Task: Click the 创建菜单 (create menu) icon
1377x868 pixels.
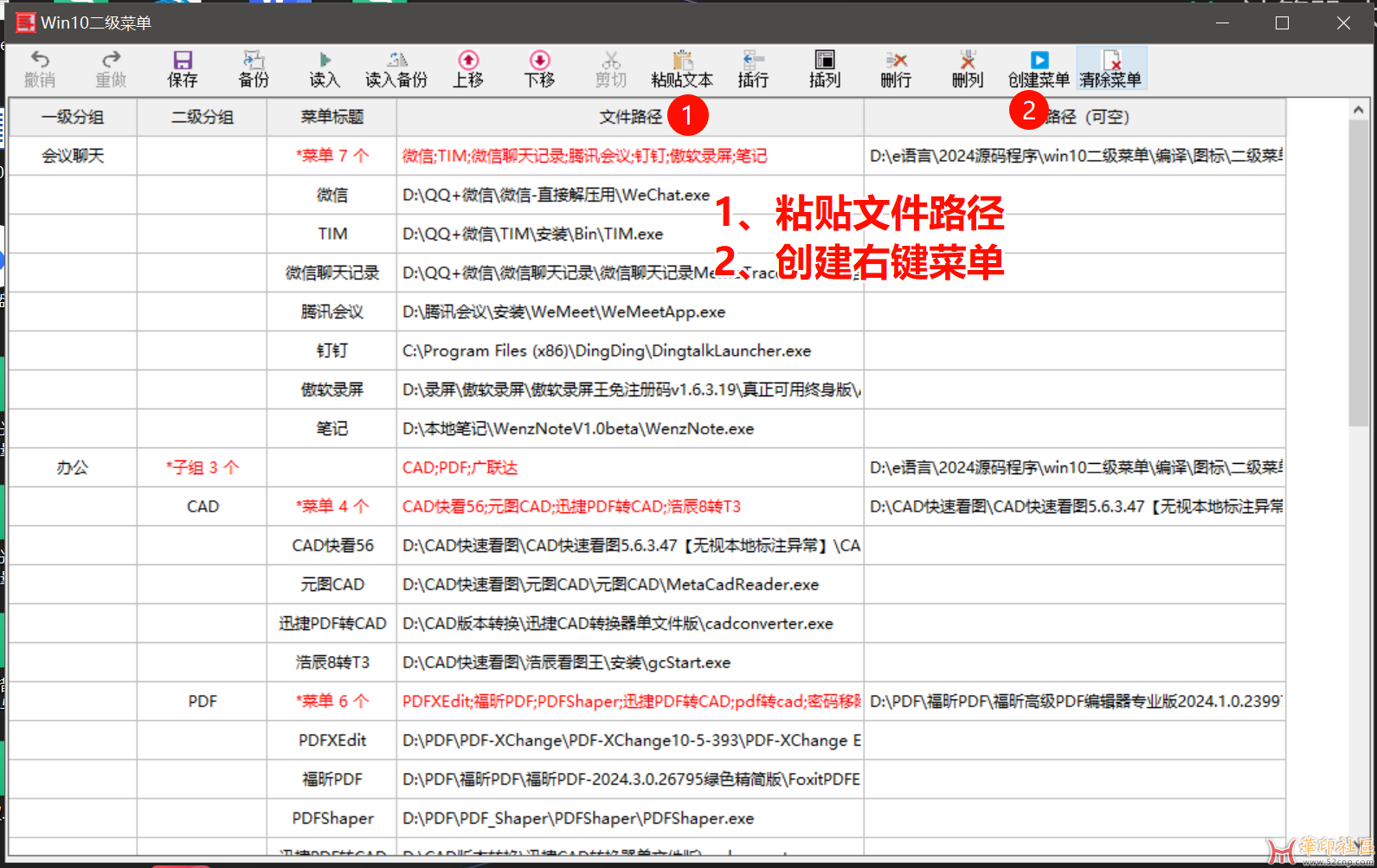Action: coord(1039,68)
